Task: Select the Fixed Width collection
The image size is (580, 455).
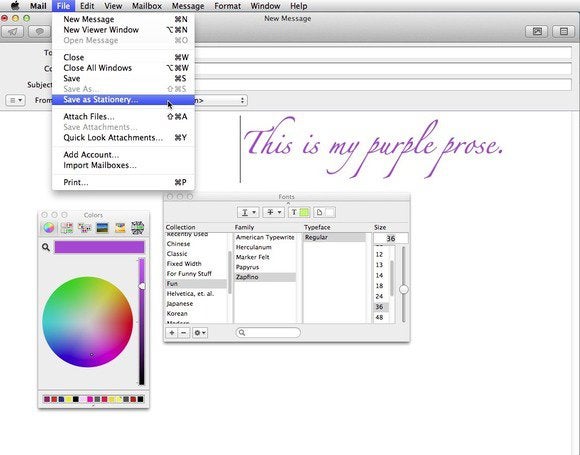Action: (x=196, y=264)
